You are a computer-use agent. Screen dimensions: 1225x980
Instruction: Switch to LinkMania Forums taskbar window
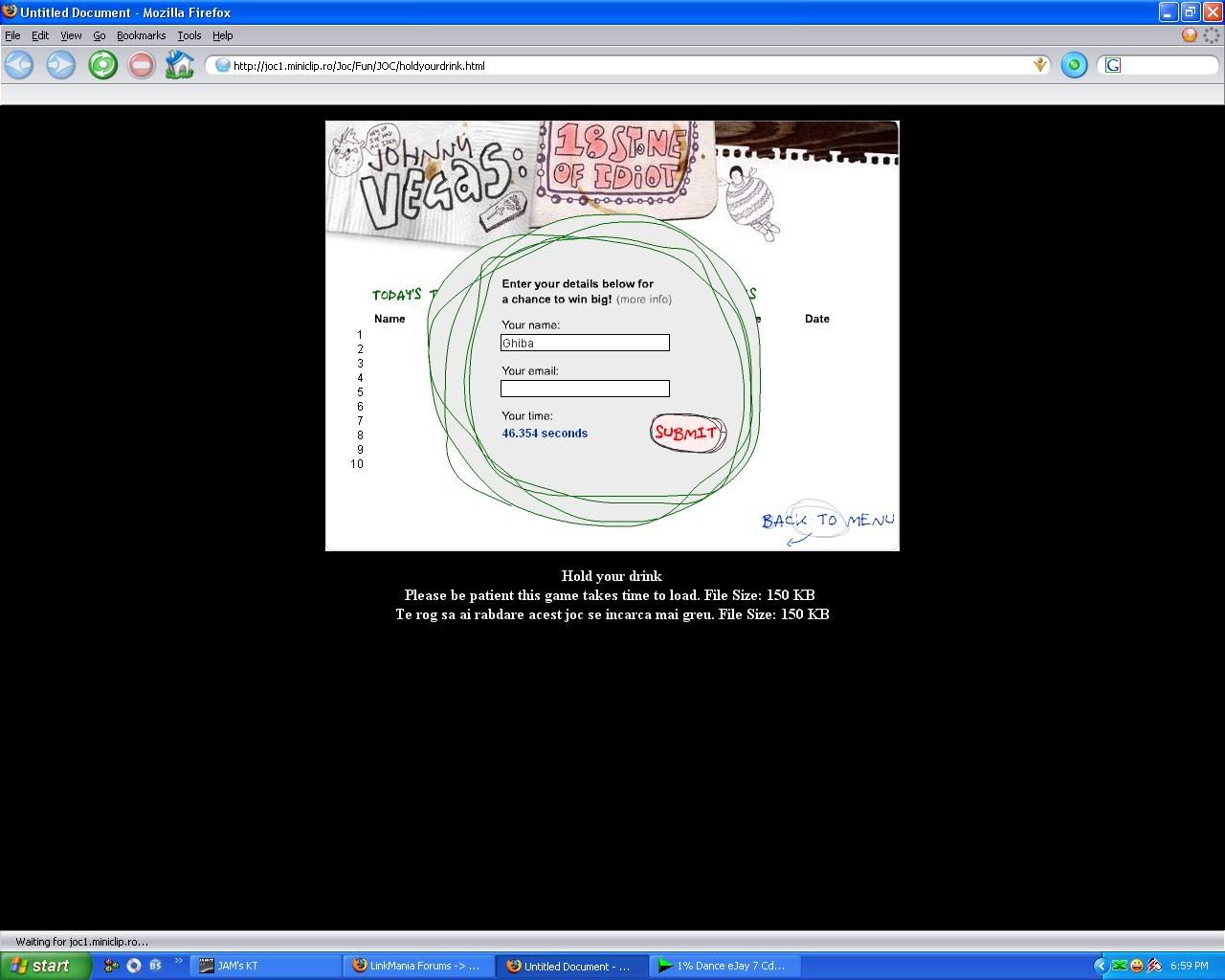click(419, 966)
